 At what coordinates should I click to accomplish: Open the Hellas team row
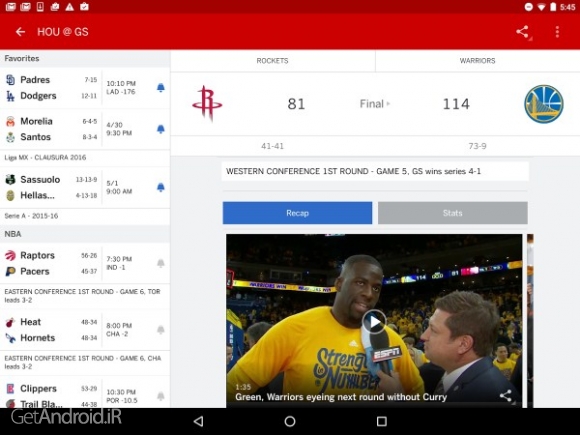[x=51, y=196]
